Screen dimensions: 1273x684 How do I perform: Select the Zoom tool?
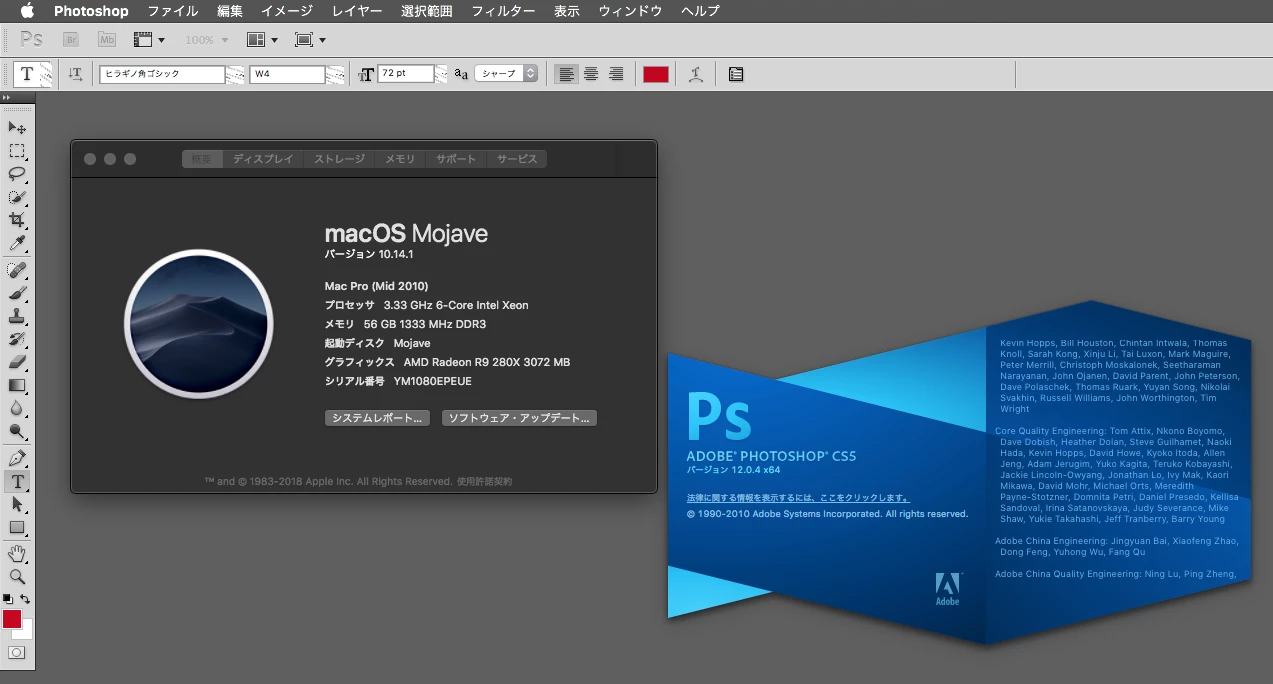[17, 577]
